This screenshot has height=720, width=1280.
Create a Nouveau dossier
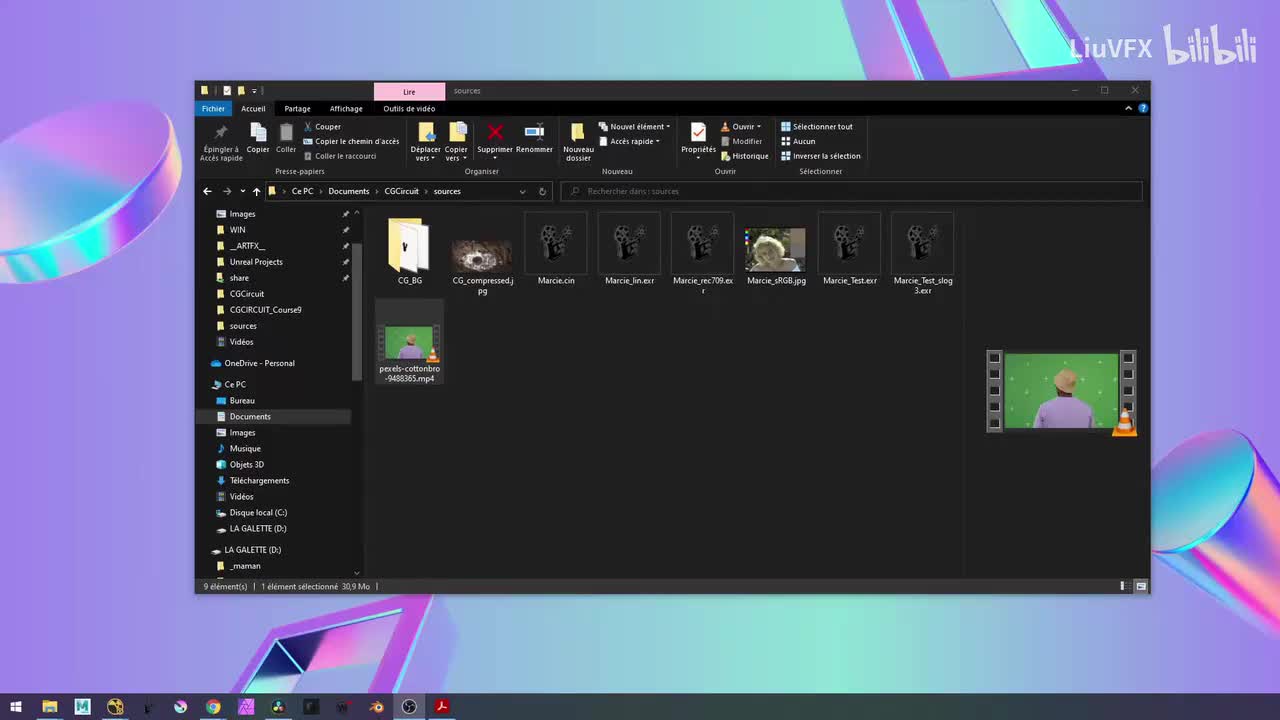pyautogui.click(x=578, y=141)
